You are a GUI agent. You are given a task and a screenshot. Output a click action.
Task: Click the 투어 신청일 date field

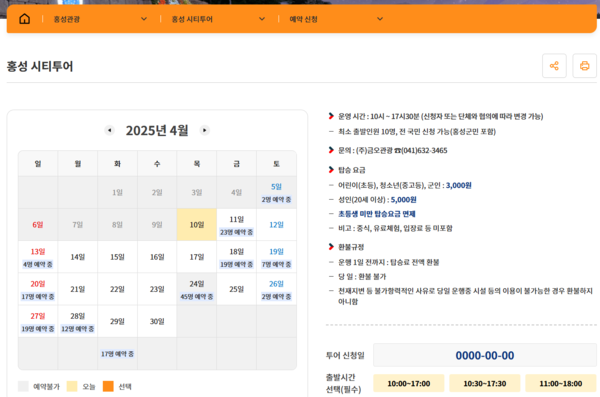(485, 355)
